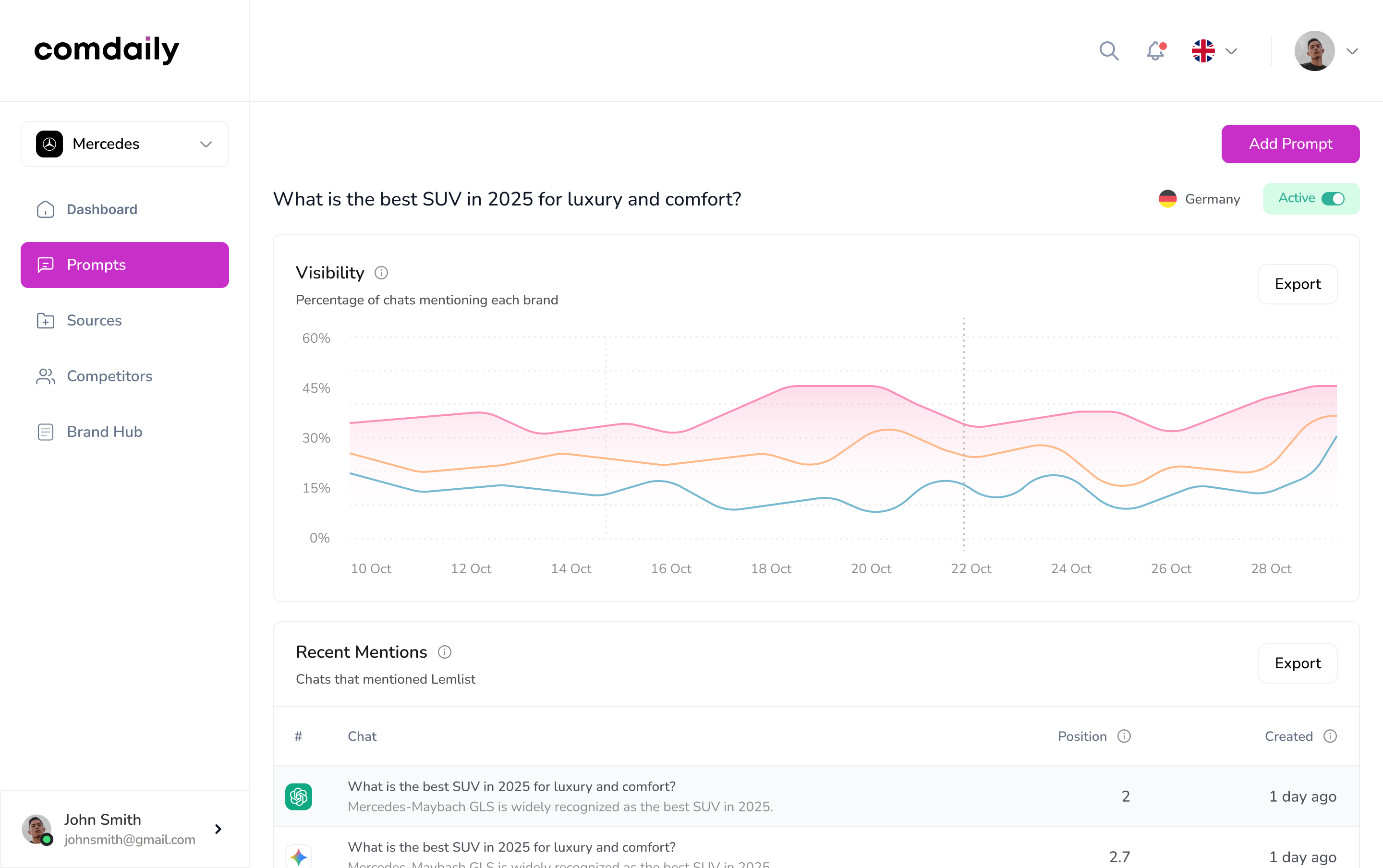The image size is (1383, 868).
Task: Expand John Smith account arrow
Action: [x=218, y=829]
